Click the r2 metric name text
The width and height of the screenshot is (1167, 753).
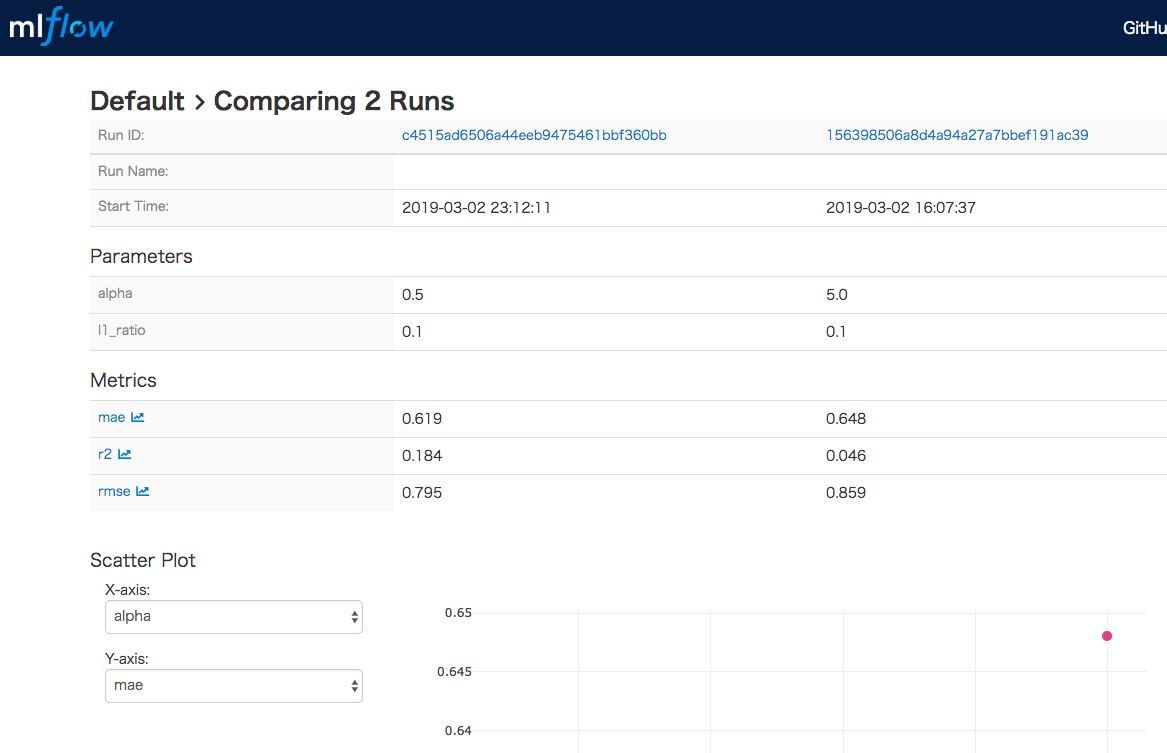[x=105, y=455]
